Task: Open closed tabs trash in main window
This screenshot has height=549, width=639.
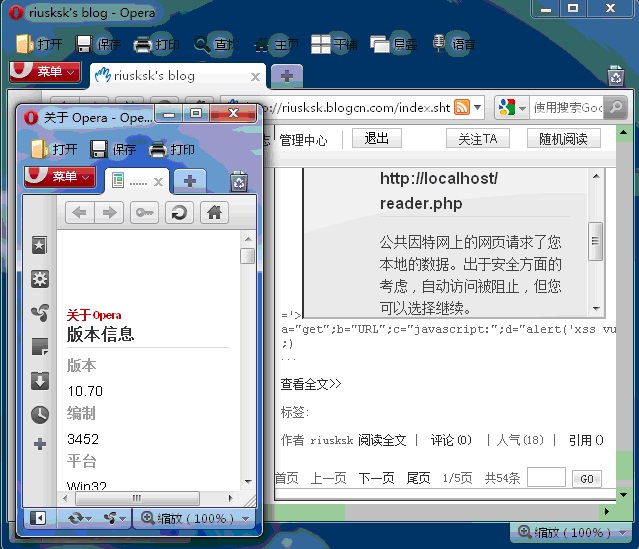Action: tap(616, 76)
